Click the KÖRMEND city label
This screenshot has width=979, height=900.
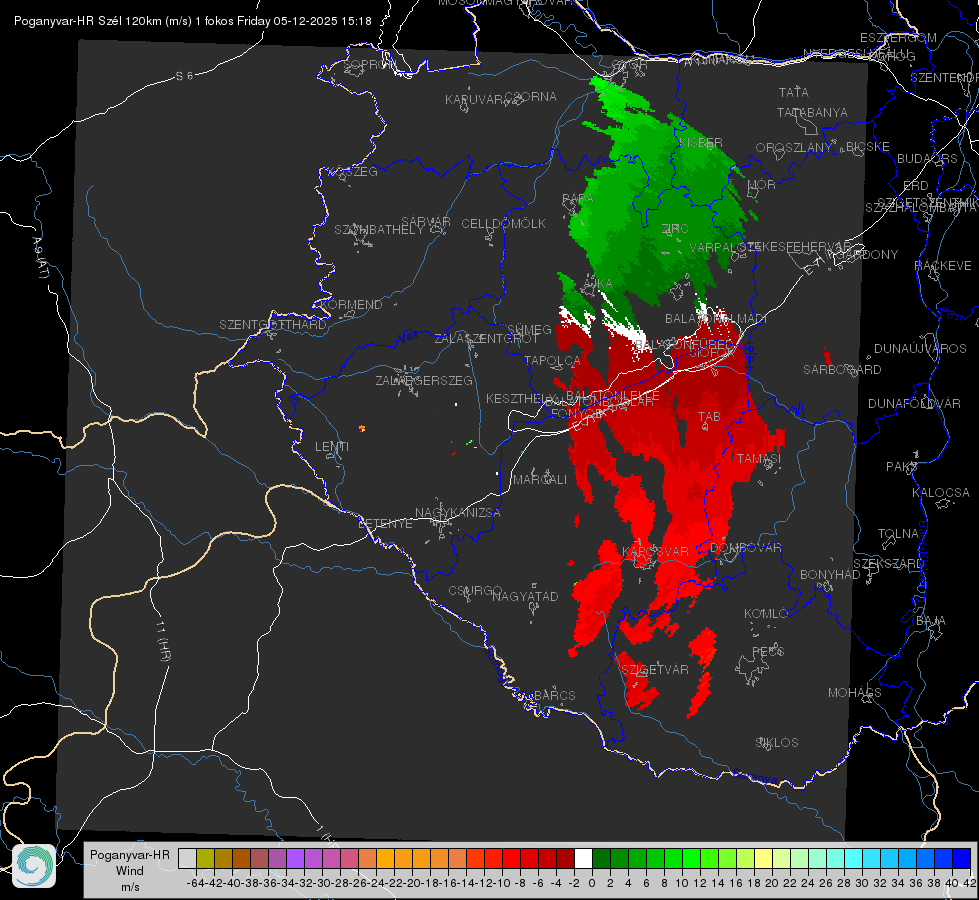352,305
